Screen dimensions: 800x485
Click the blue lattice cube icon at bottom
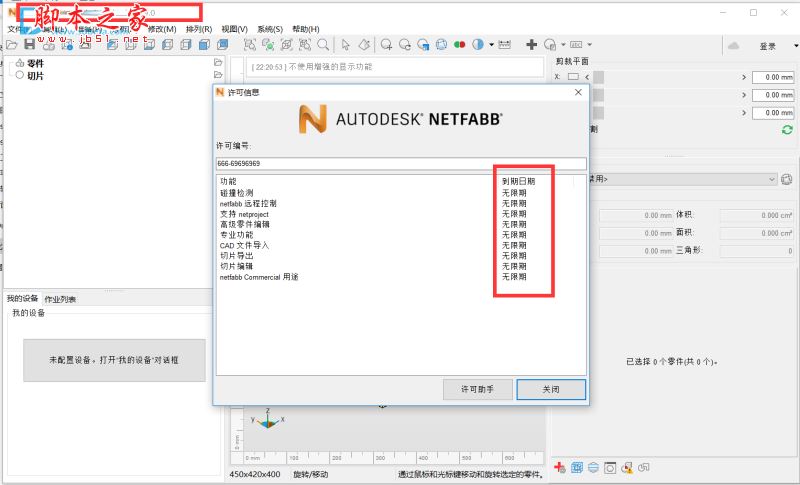(577, 467)
